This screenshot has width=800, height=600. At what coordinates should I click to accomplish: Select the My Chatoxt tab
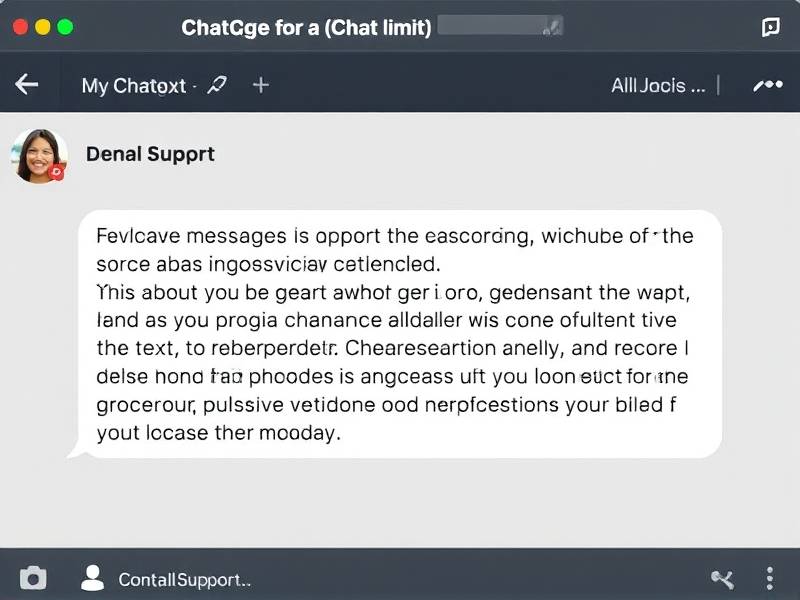click(134, 85)
